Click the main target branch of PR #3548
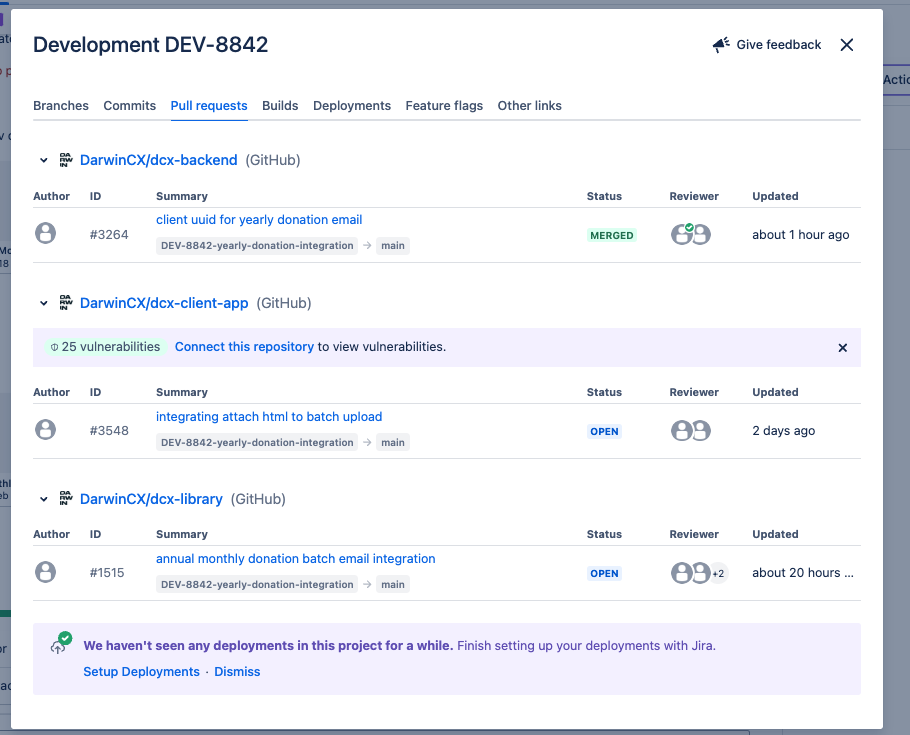This screenshot has width=910, height=735. pyautogui.click(x=393, y=442)
